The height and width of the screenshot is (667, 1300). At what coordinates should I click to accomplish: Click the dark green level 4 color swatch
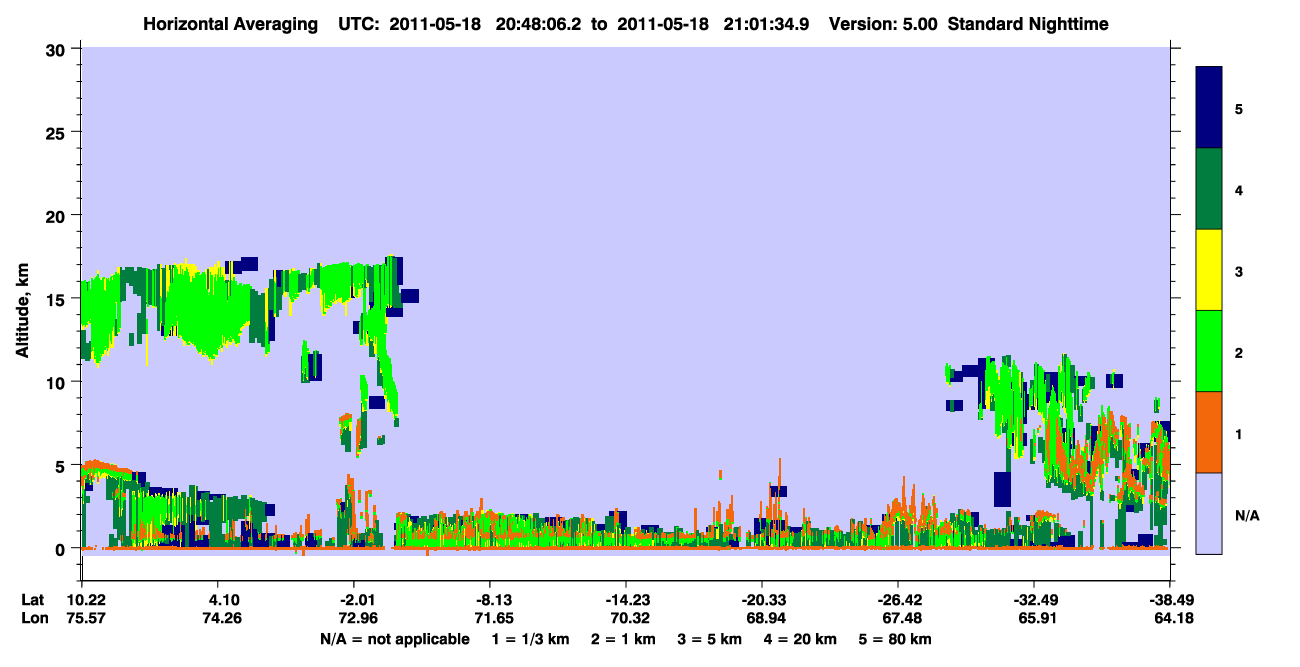pyautogui.click(x=1209, y=189)
